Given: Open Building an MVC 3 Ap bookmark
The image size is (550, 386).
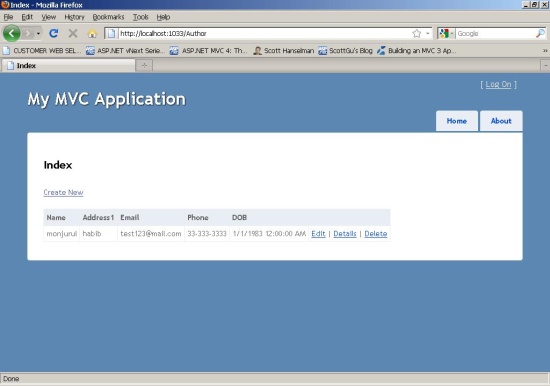Looking at the screenshot, I should [x=416, y=51].
